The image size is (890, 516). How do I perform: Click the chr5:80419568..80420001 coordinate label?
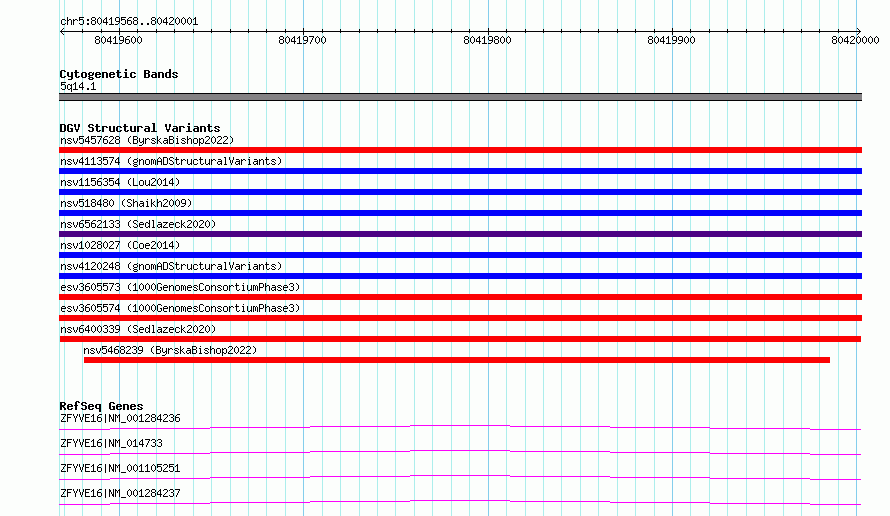tap(129, 21)
